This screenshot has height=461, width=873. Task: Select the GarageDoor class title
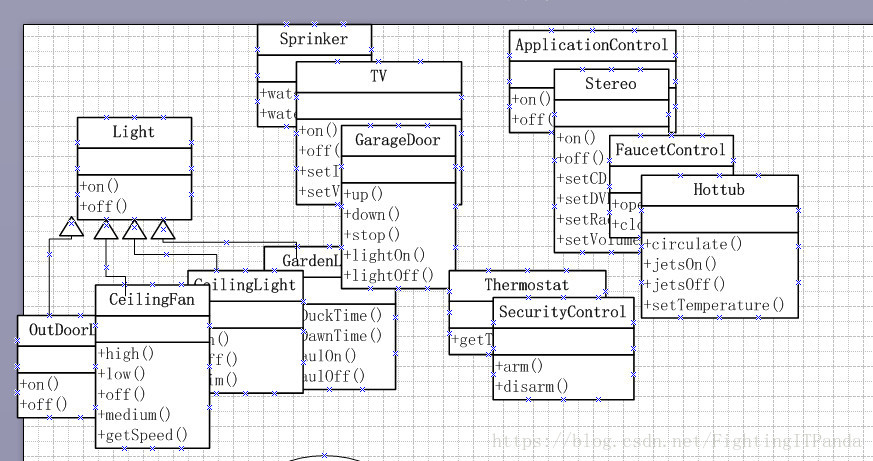tap(398, 140)
